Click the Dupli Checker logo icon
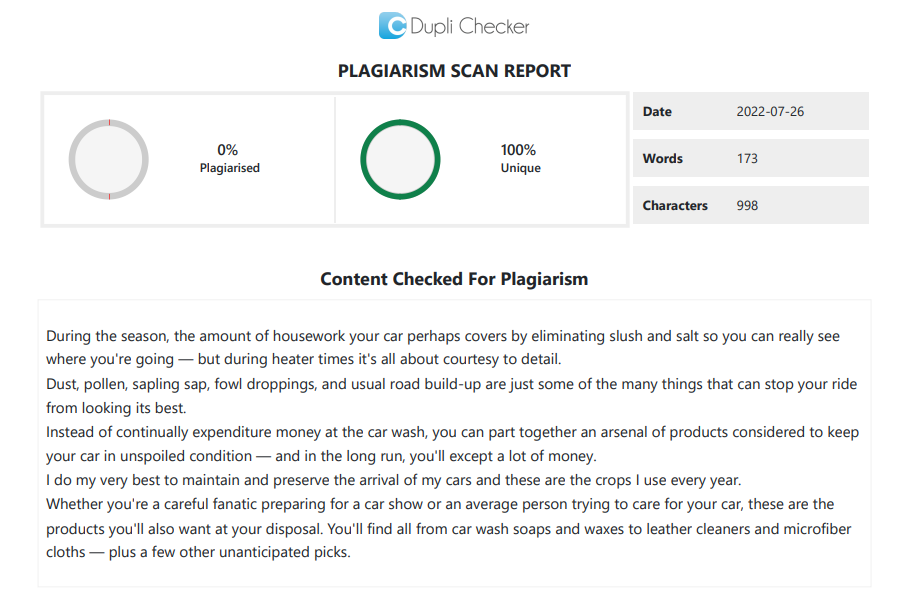Image resolution: width=897 pixels, height=598 pixels. point(392,26)
